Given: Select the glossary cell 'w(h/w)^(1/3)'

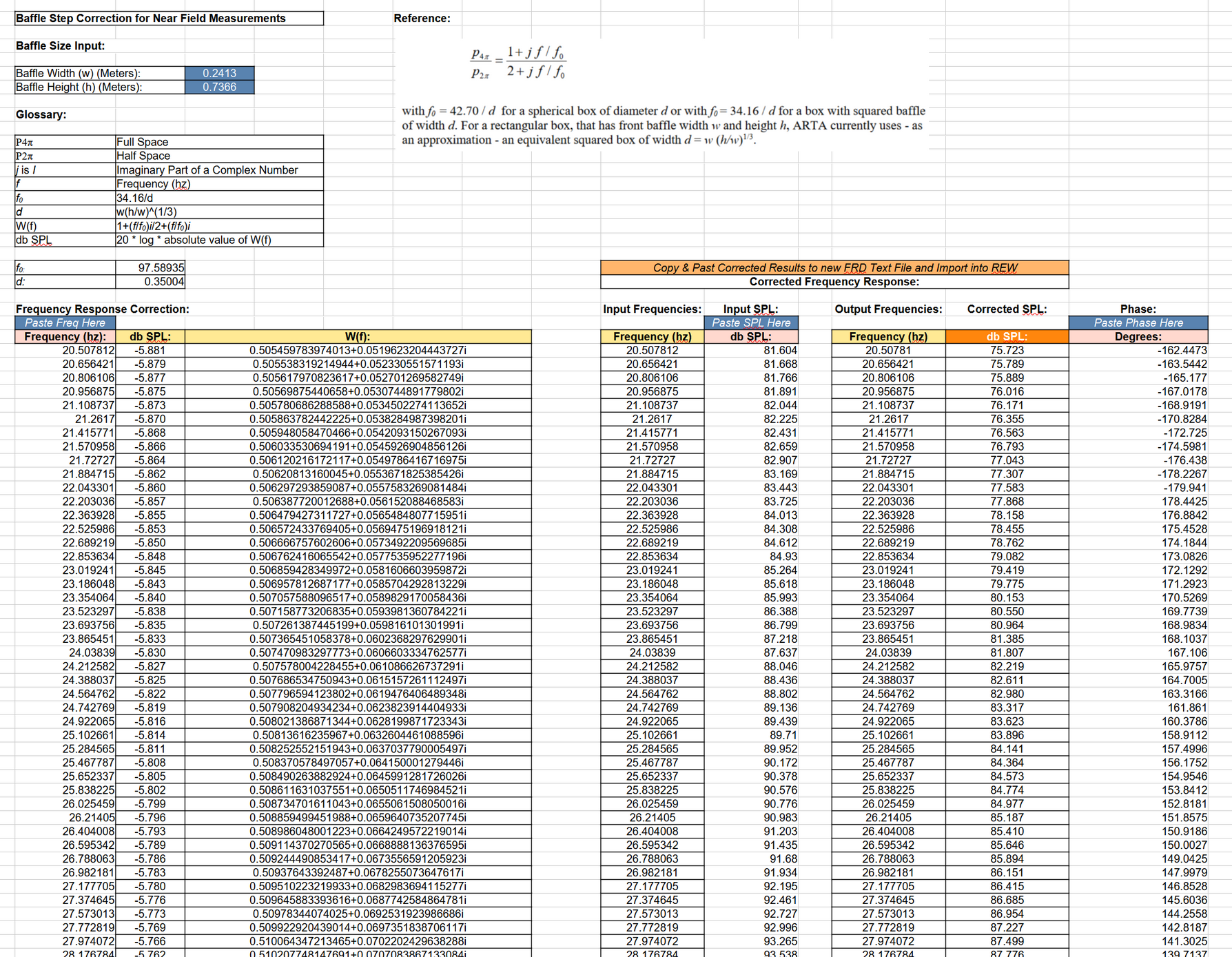Looking at the screenshot, I should tap(219, 212).
